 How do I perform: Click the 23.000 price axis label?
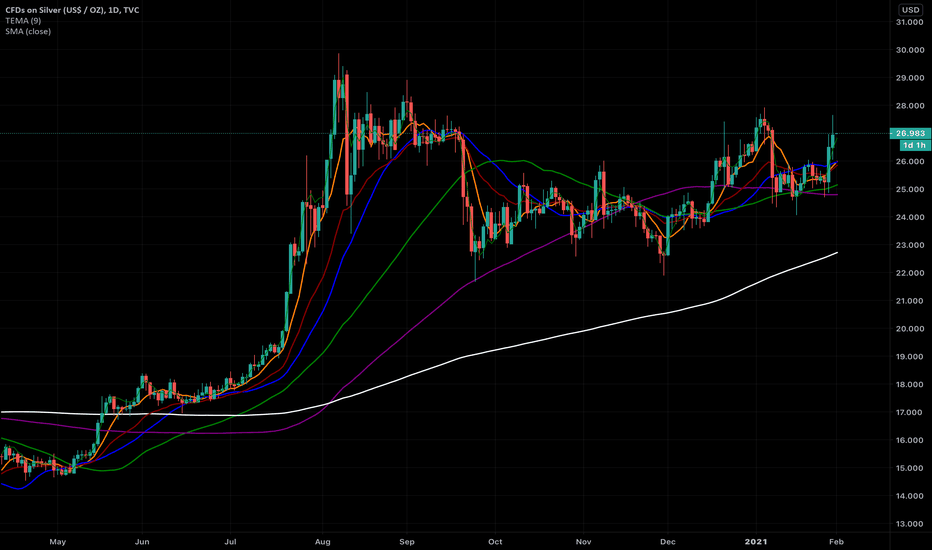909,245
